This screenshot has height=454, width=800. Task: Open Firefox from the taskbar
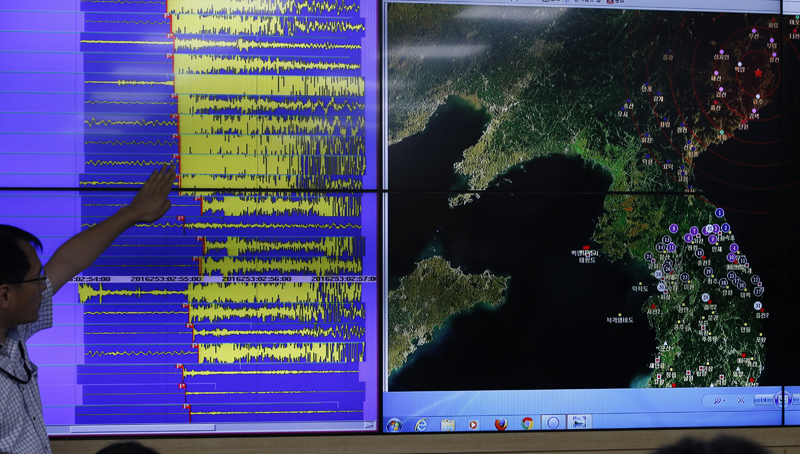click(500, 423)
